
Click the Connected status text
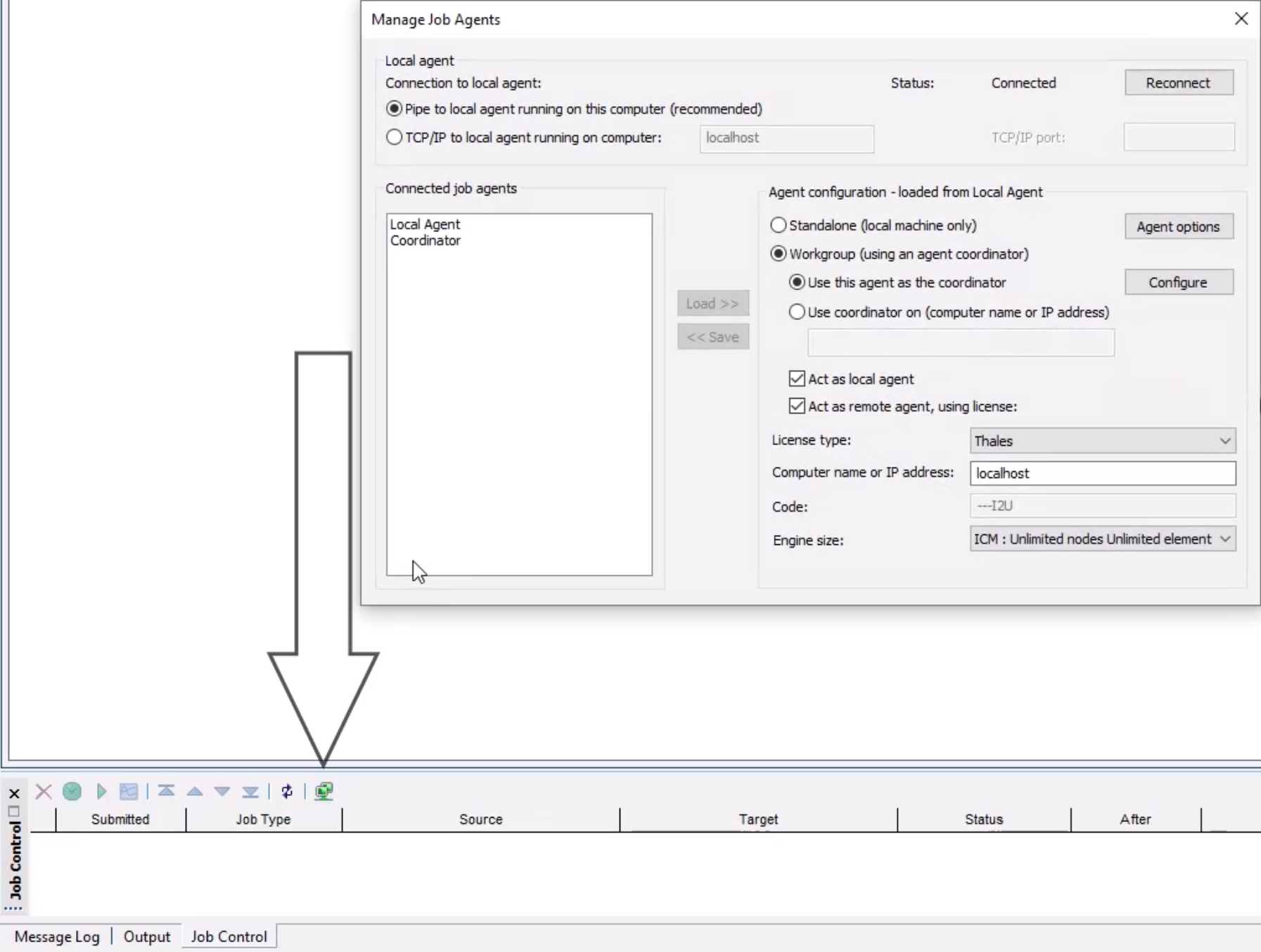(x=1024, y=83)
